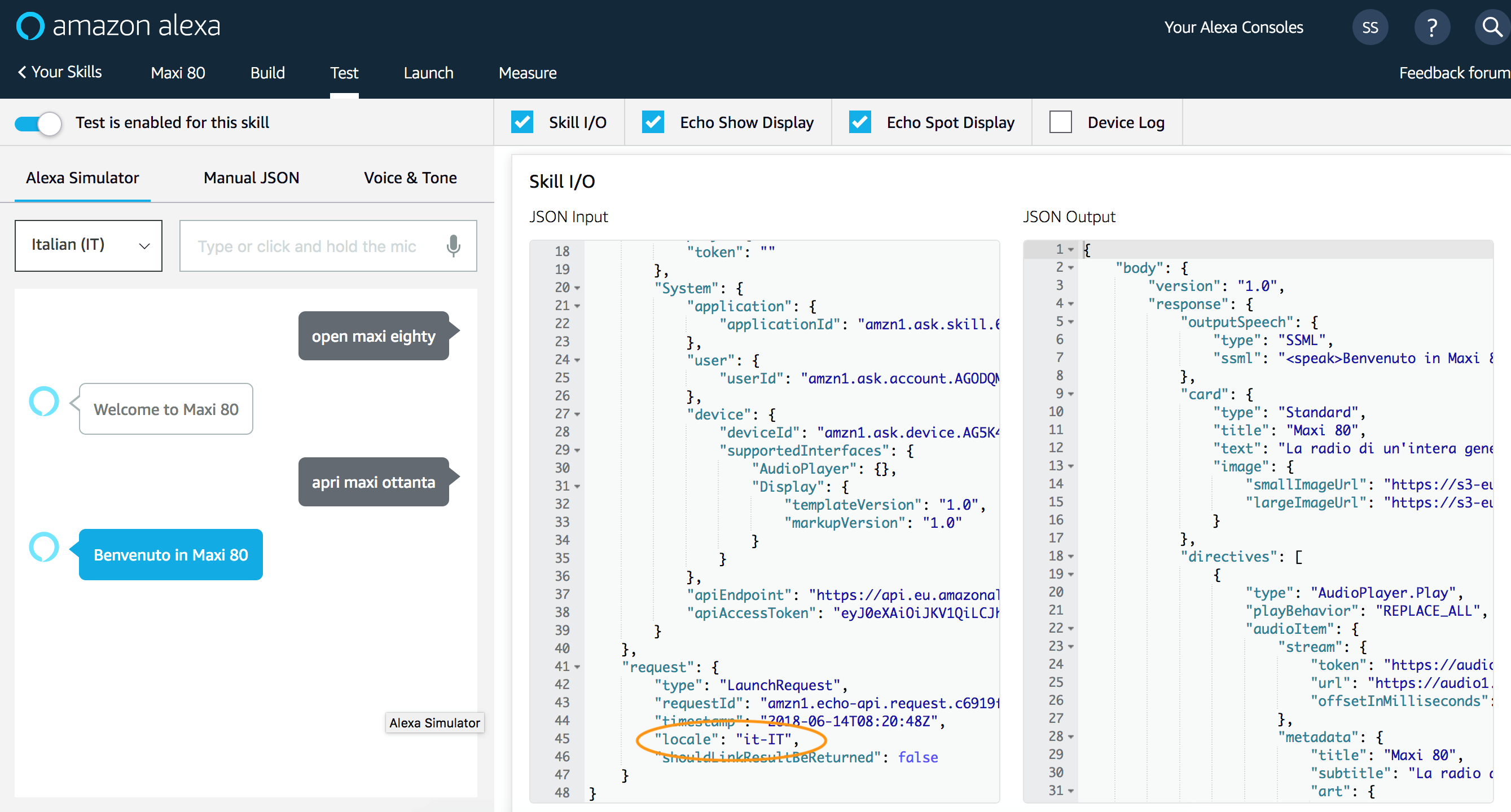Uncheck the Skill I/O checkbox

click(522, 122)
